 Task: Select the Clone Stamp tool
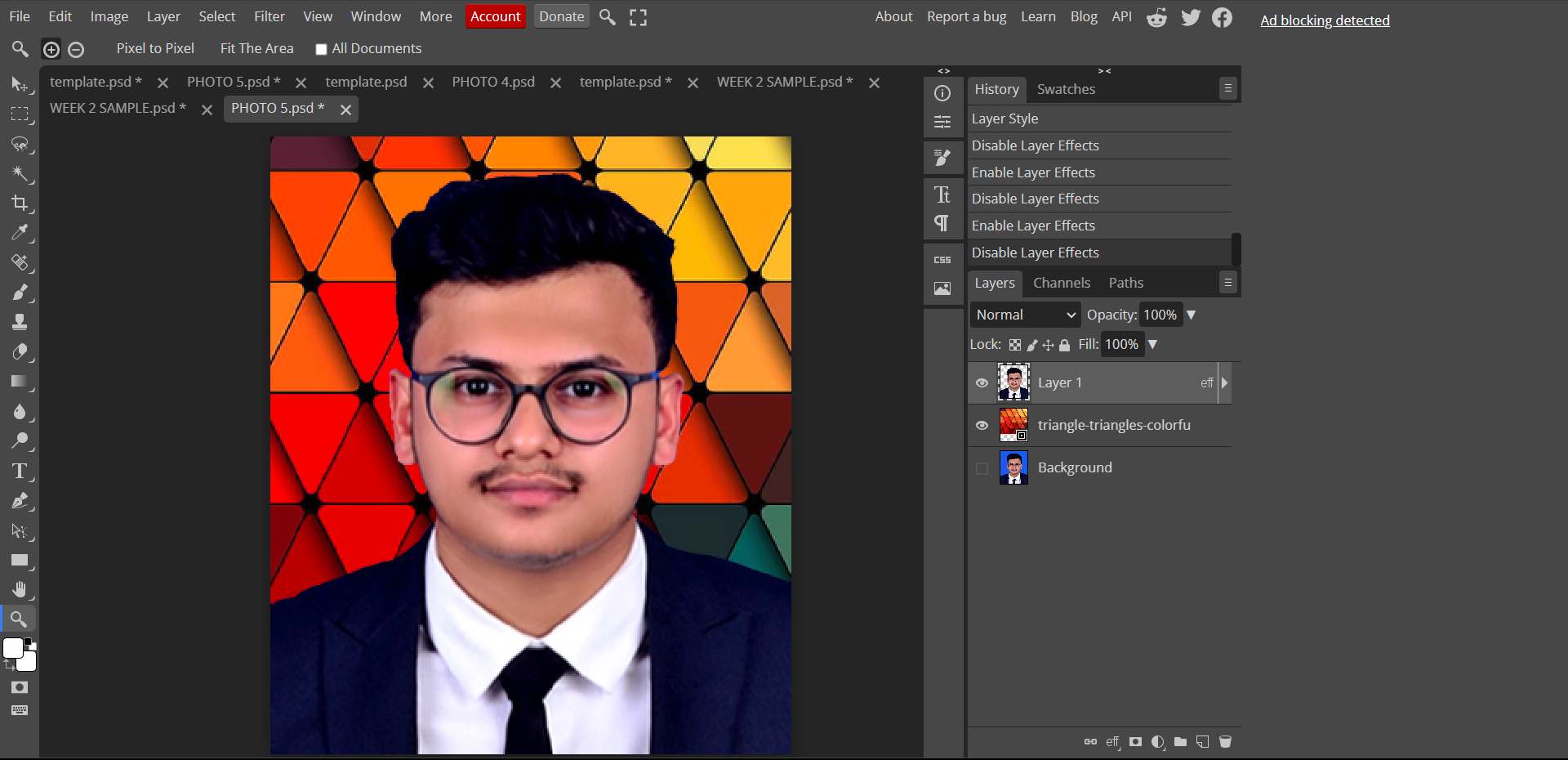(x=20, y=322)
